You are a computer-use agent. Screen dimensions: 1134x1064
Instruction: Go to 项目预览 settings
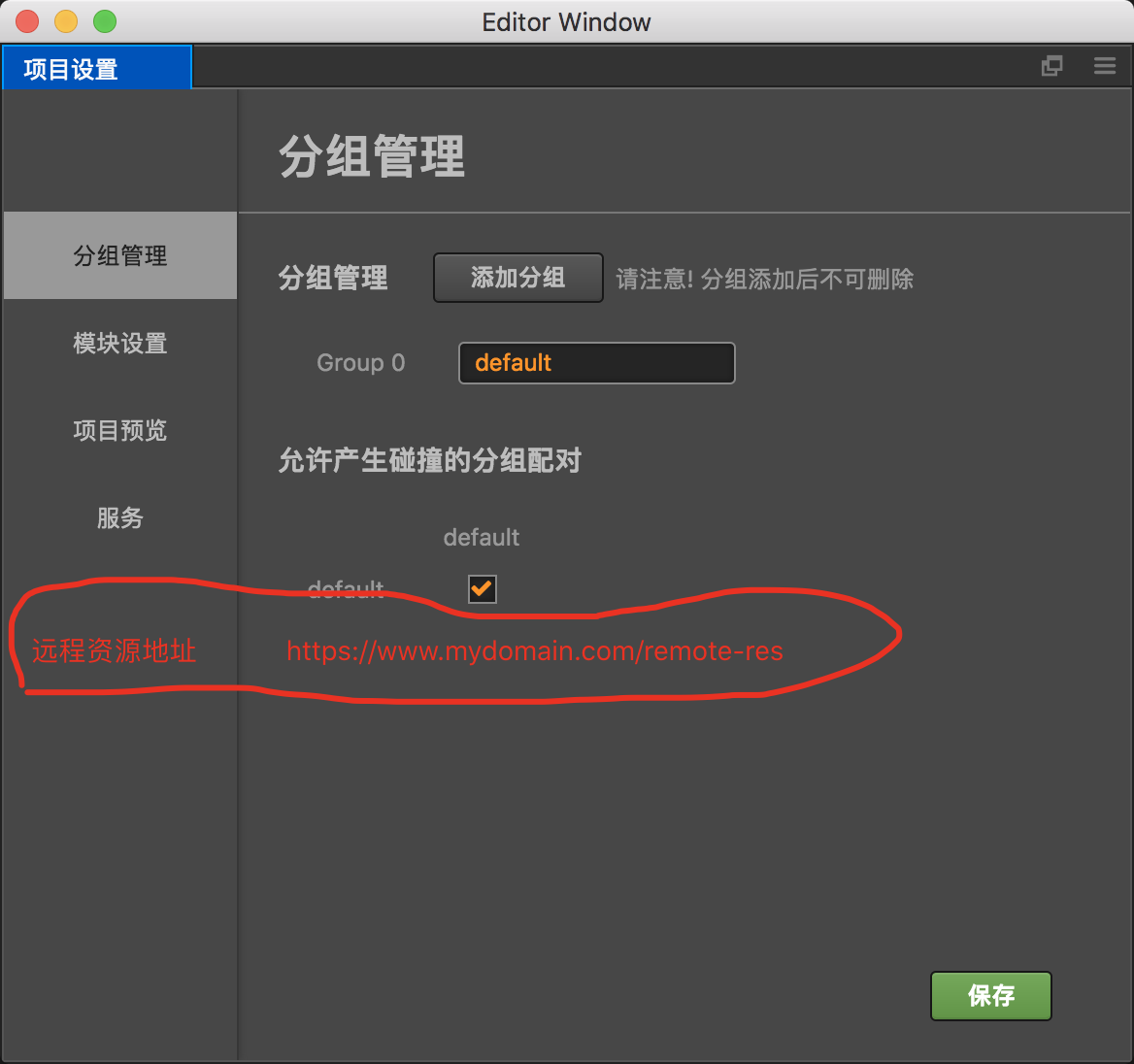pyautogui.click(x=120, y=430)
